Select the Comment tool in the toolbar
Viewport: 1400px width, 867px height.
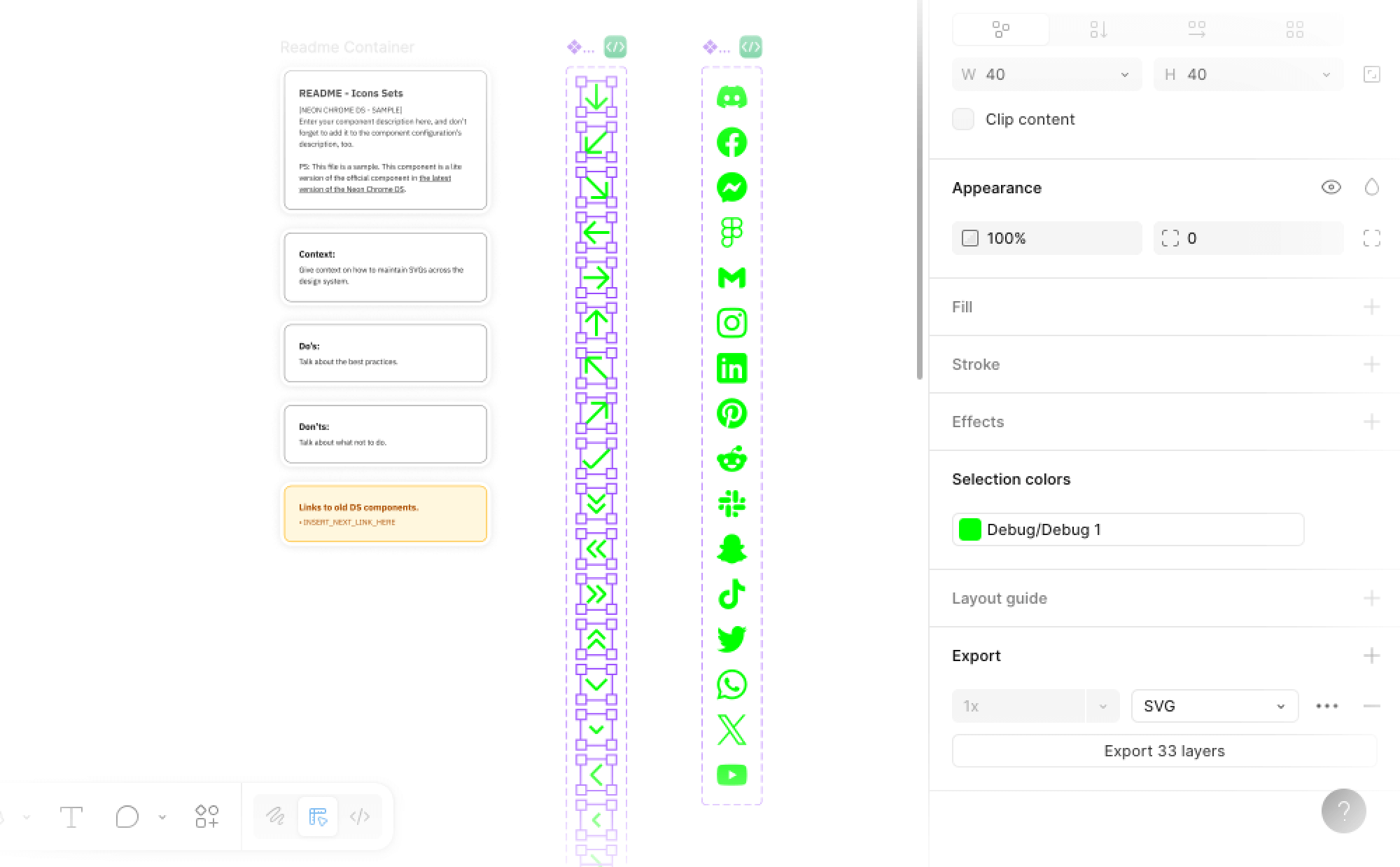tap(127, 817)
